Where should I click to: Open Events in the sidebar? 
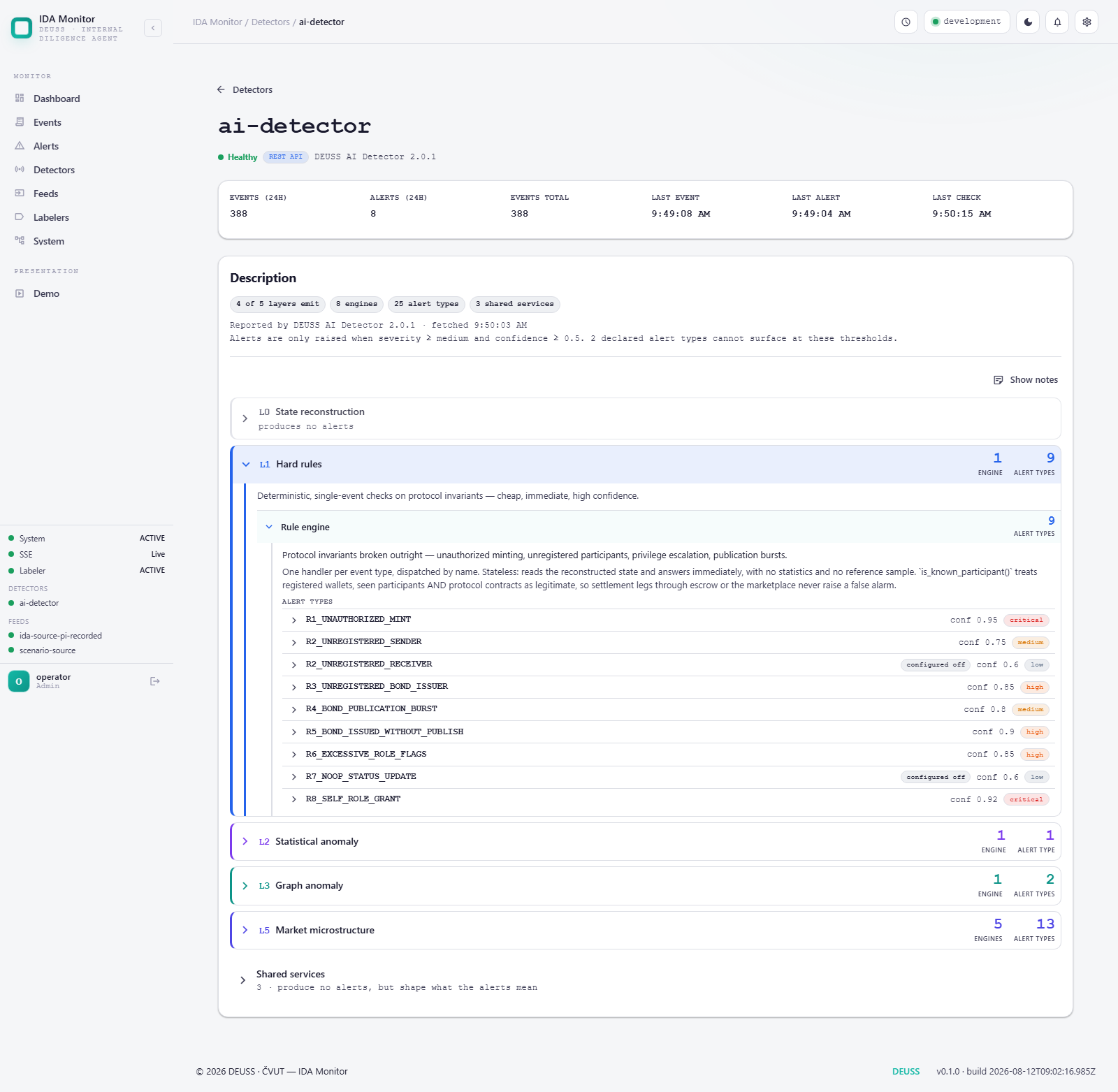(87, 122)
